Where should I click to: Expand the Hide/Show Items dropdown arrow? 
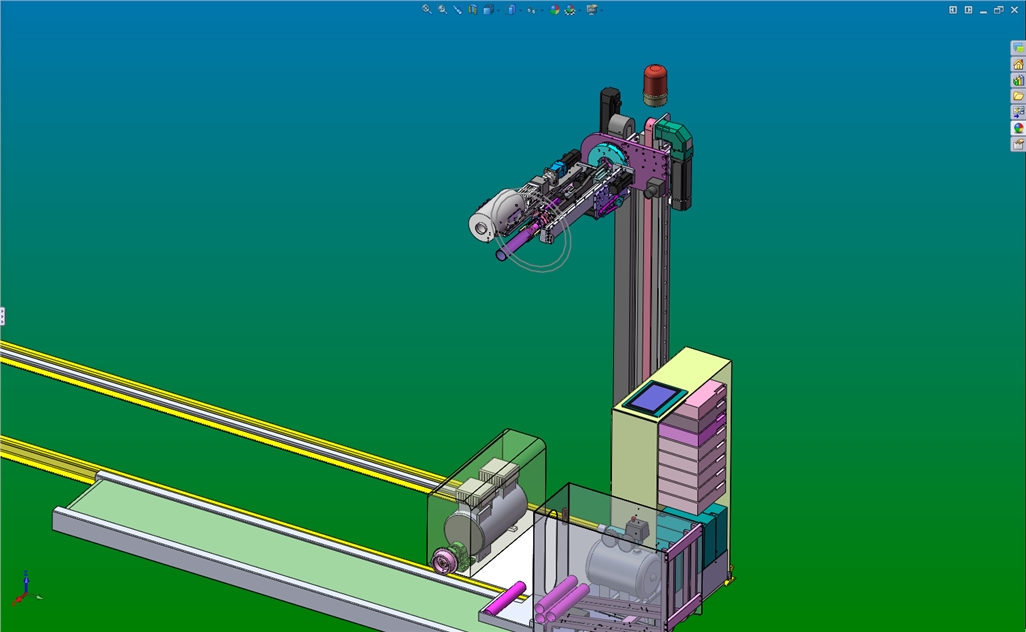[x=542, y=10]
